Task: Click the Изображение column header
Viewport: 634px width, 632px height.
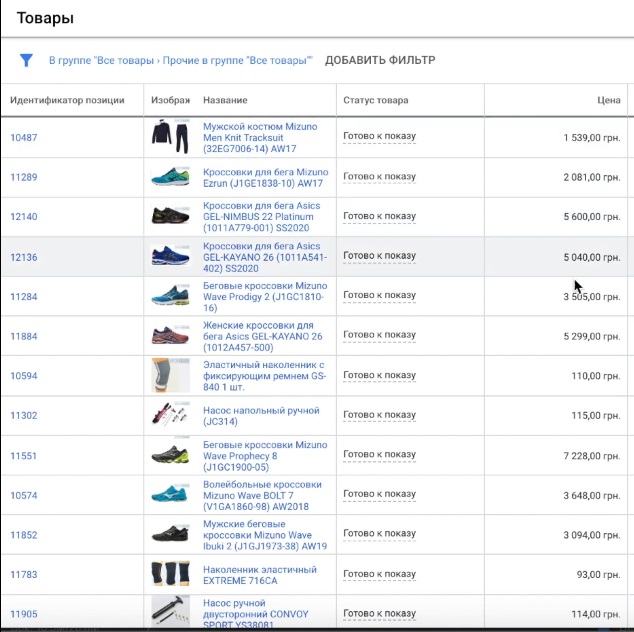Action: click(x=170, y=100)
